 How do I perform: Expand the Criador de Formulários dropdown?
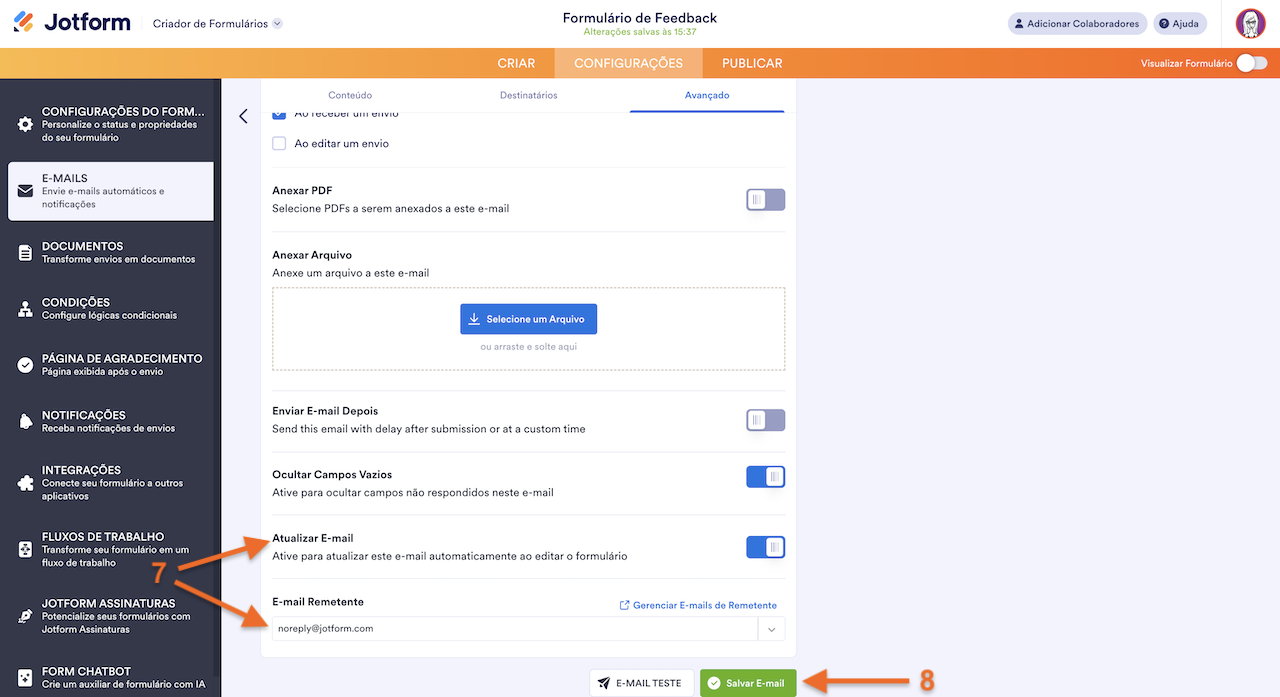coord(277,24)
